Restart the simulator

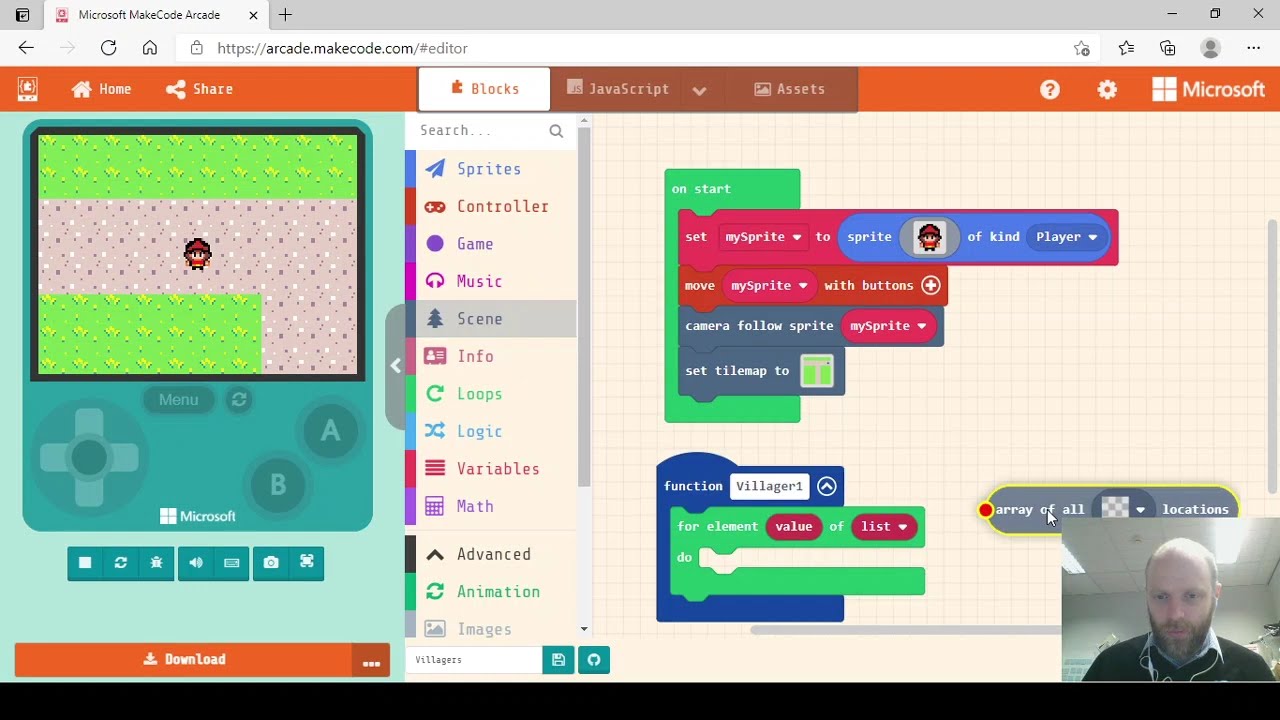(x=121, y=563)
